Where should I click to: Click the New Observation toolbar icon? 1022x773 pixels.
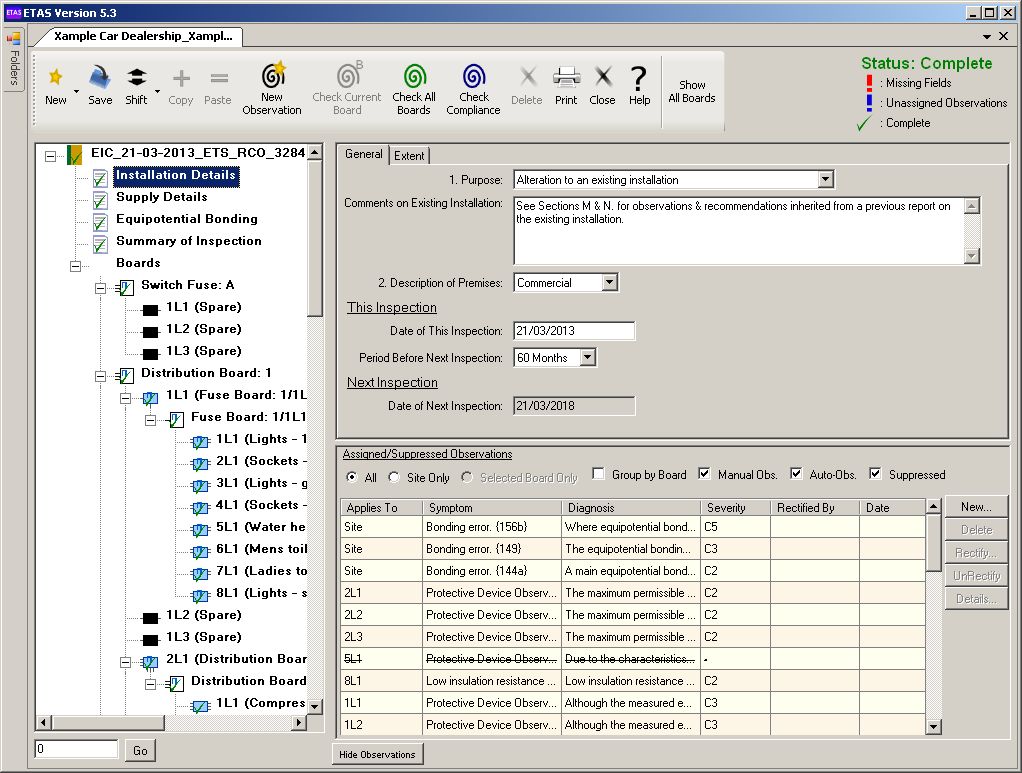pos(273,76)
